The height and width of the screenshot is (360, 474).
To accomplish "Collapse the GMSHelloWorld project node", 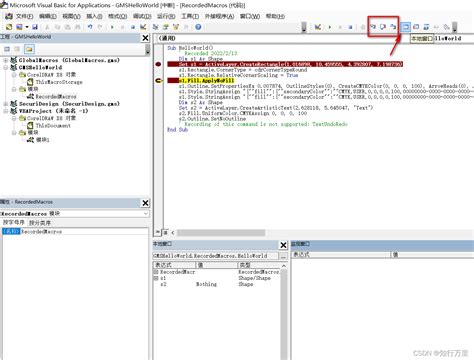I will pyautogui.click(x=6, y=67).
